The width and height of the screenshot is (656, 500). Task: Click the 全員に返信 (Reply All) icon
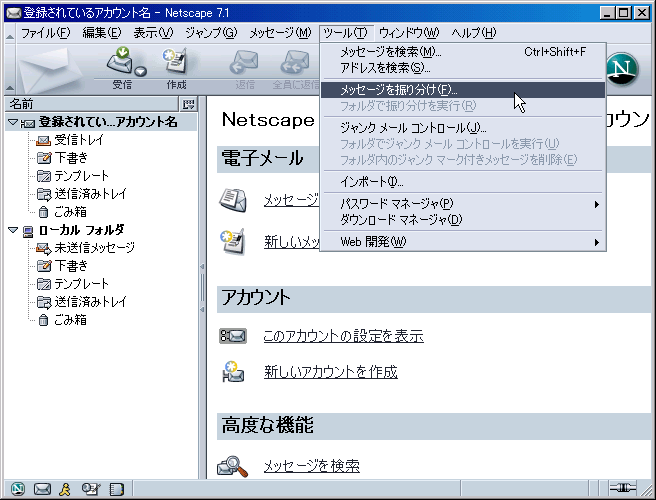(x=295, y=62)
